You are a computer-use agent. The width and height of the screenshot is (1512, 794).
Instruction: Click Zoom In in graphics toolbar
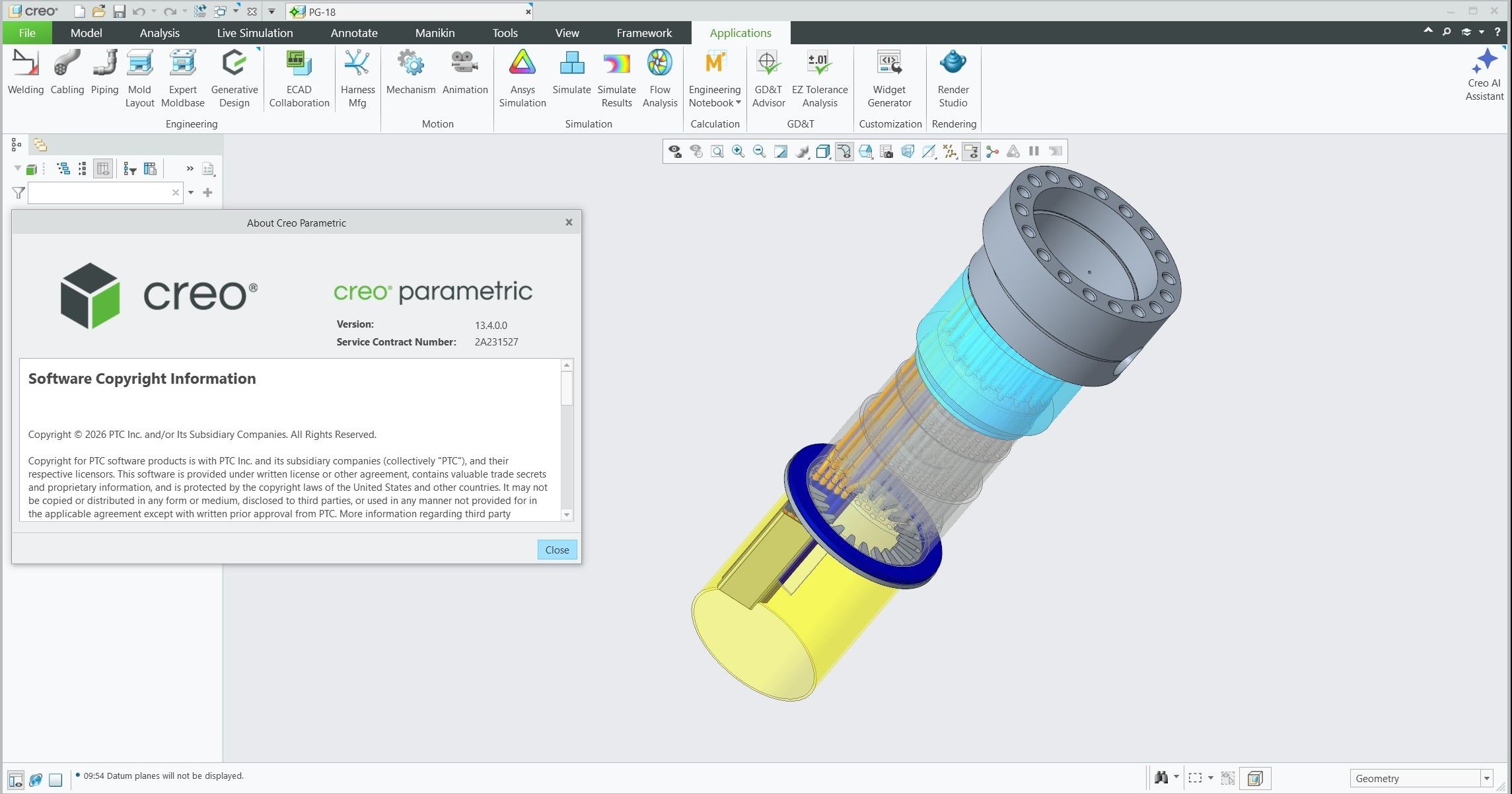[x=738, y=152]
